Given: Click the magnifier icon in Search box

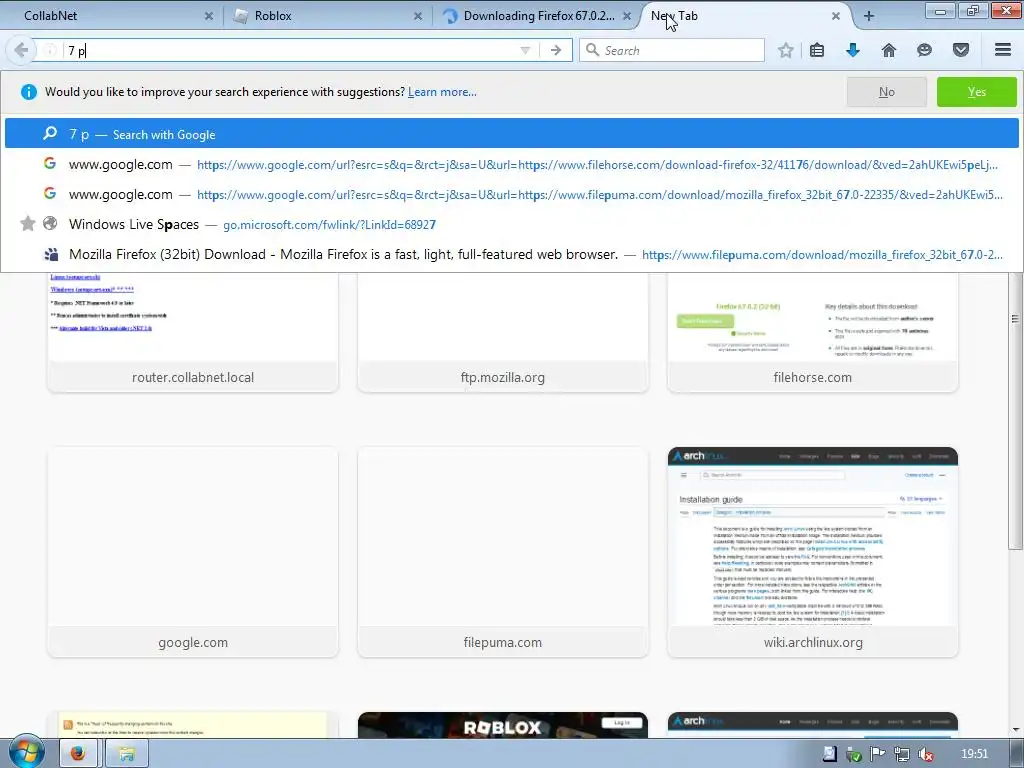Looking at the screenshot, I should click(592, 50).
